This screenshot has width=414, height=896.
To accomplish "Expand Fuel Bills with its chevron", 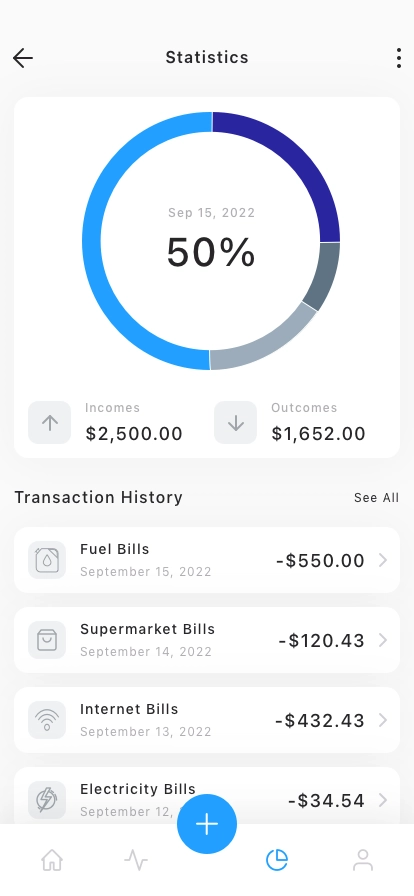I will click(x=383, y=561).
